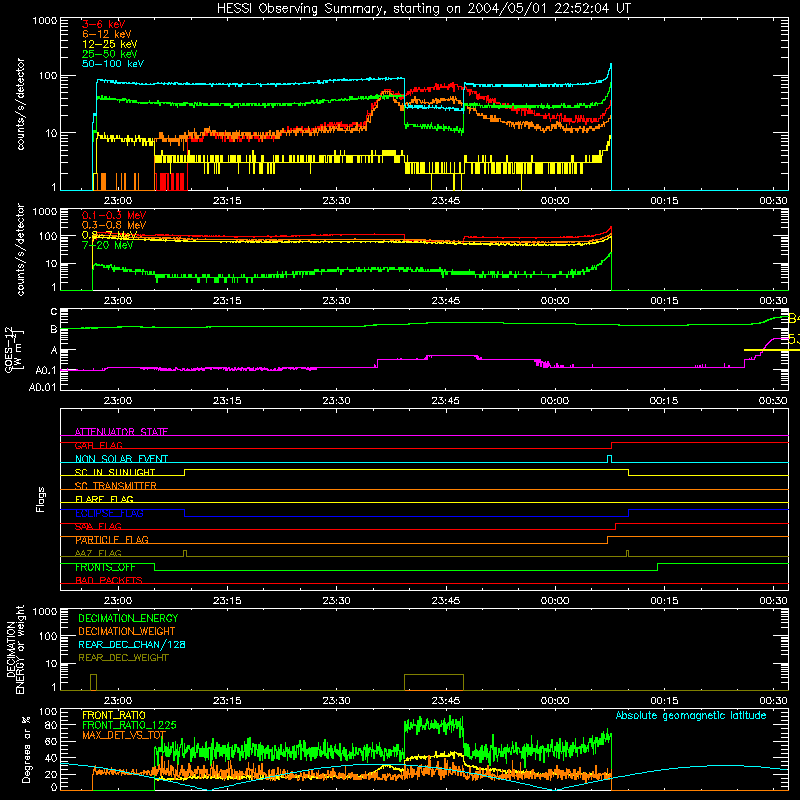The height and width of the screenshot is (800, 800).
Task: Click the 0.8-7 MeV legend label
Action: point(110,235)
